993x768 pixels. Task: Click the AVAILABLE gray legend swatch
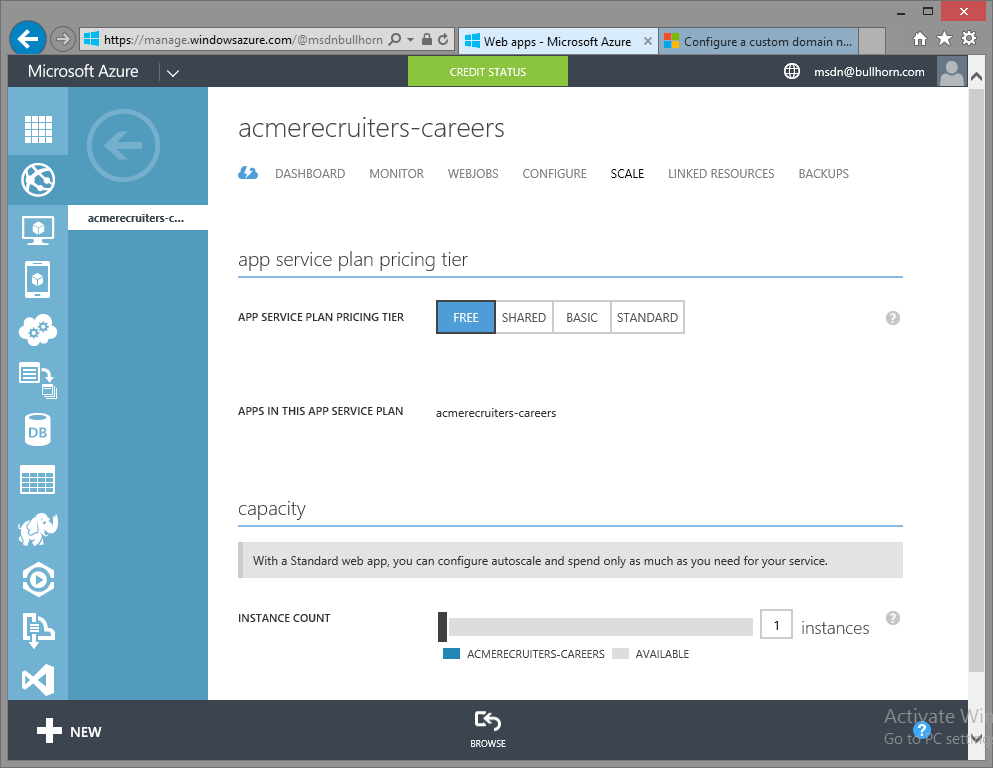pos(621,654)
